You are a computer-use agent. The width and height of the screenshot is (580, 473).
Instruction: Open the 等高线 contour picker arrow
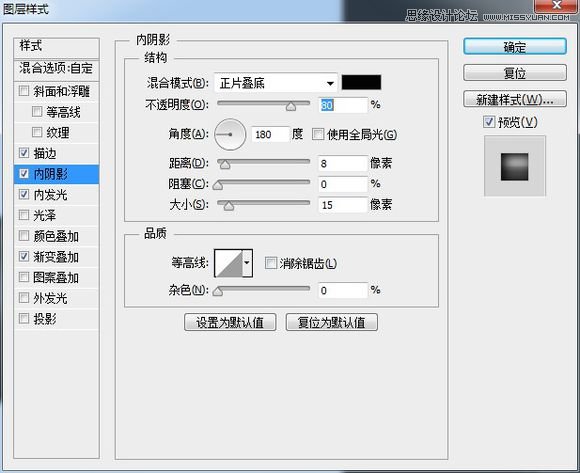pyautogui.click(x=247, y=263)
